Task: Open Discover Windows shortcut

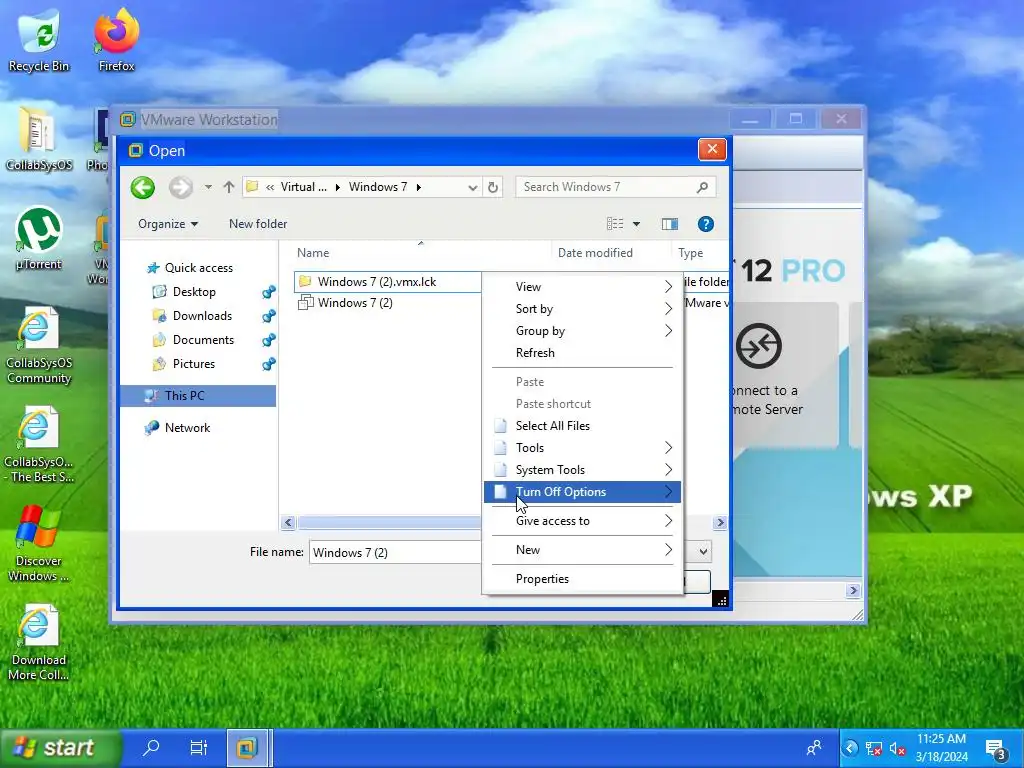Action: (x=39, y=543)
